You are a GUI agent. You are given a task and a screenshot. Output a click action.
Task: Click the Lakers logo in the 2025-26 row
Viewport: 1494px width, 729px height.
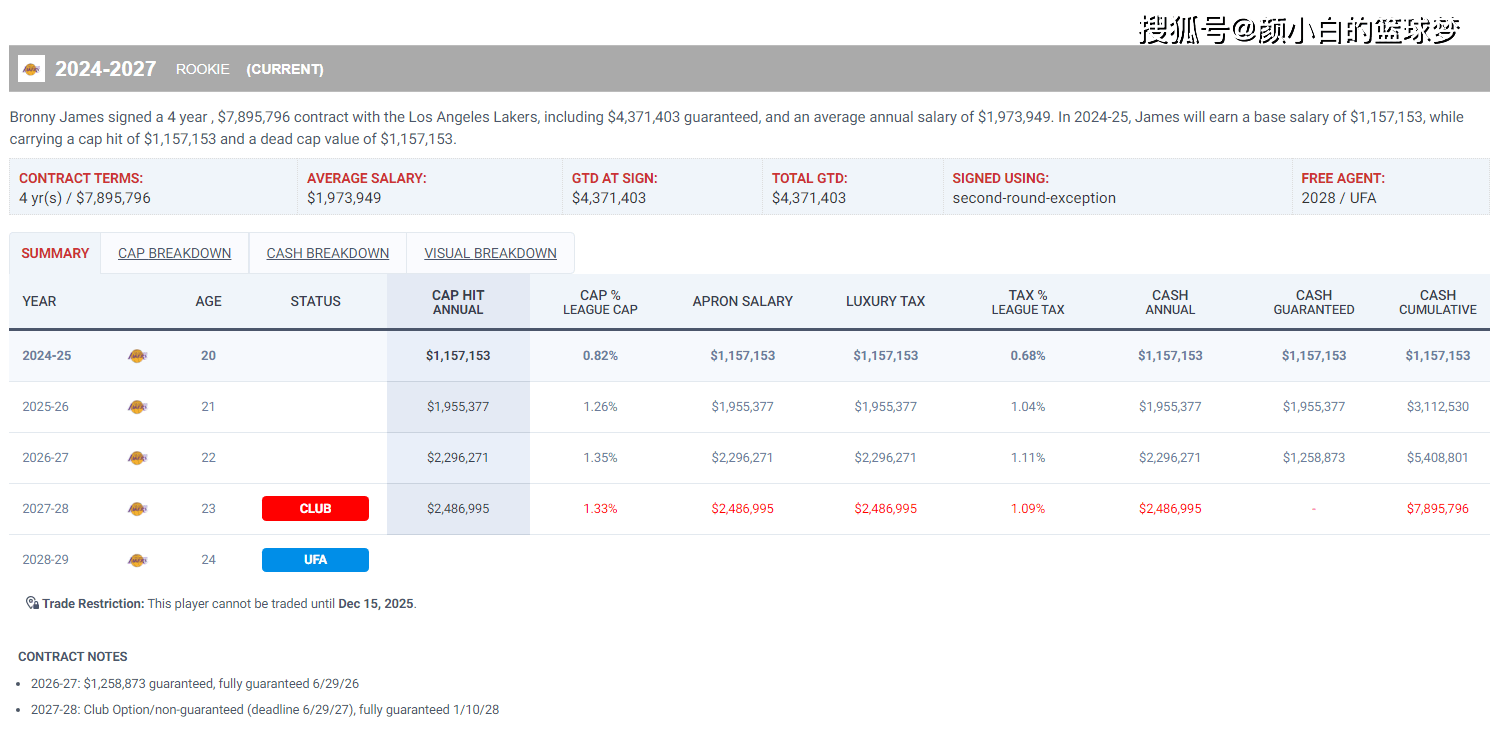137,407
